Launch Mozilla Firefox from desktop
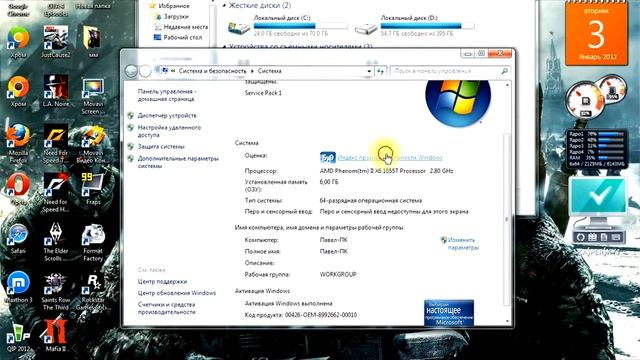 18,143
